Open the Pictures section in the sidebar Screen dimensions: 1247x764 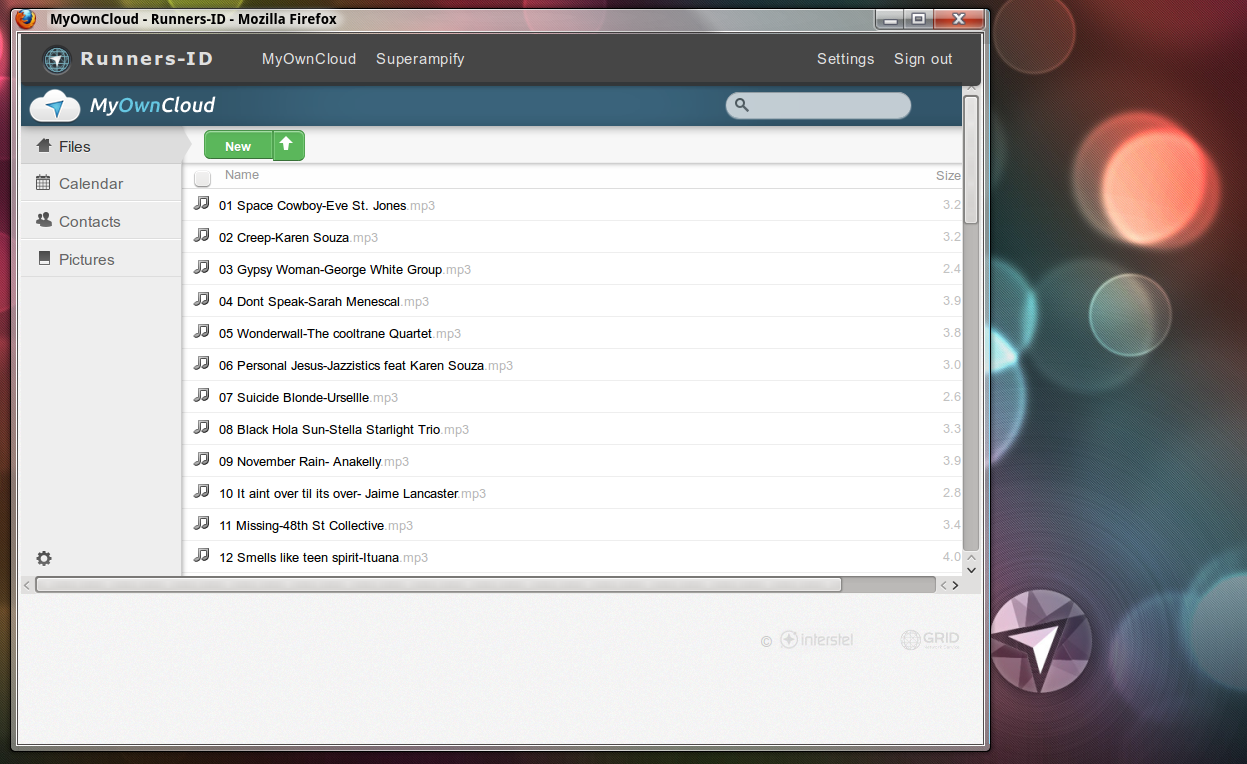[x=100, y=259]
